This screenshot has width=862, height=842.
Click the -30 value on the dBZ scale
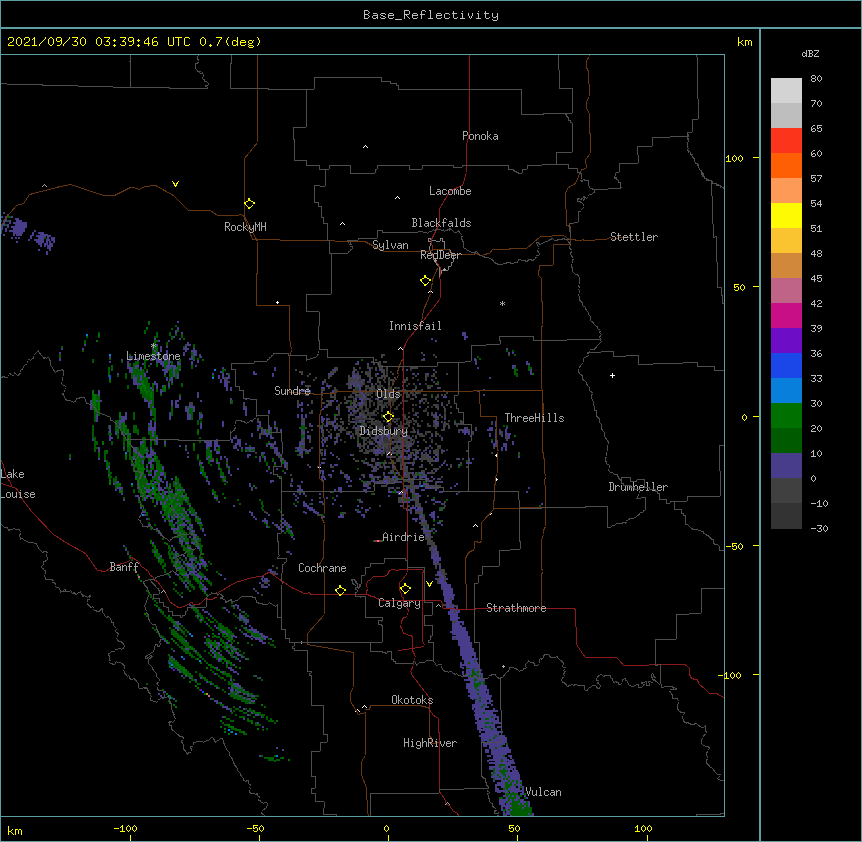819,528
